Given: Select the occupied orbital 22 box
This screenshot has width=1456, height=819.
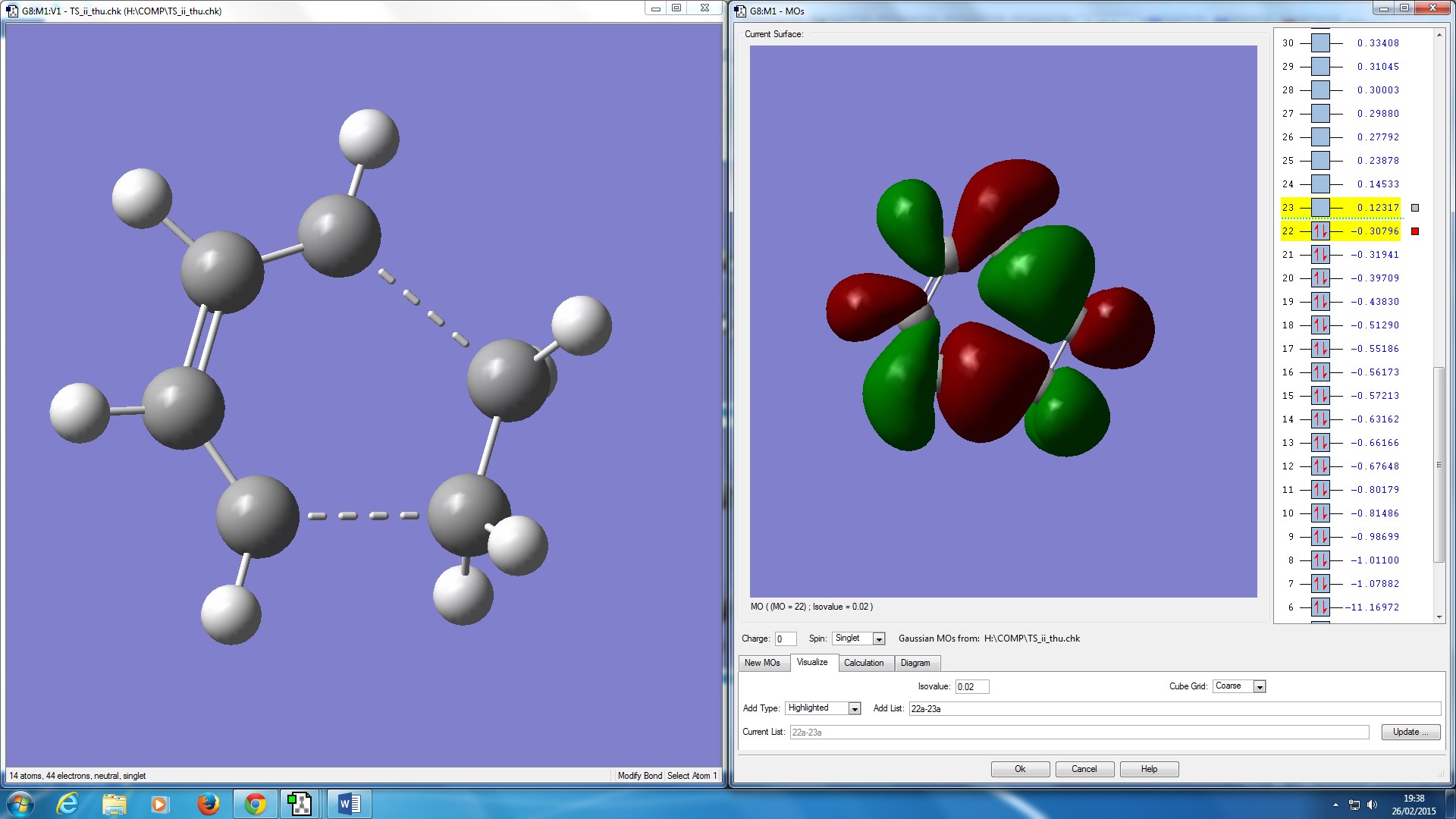Looking at the screenshot, I should (x=1320, y=231).
